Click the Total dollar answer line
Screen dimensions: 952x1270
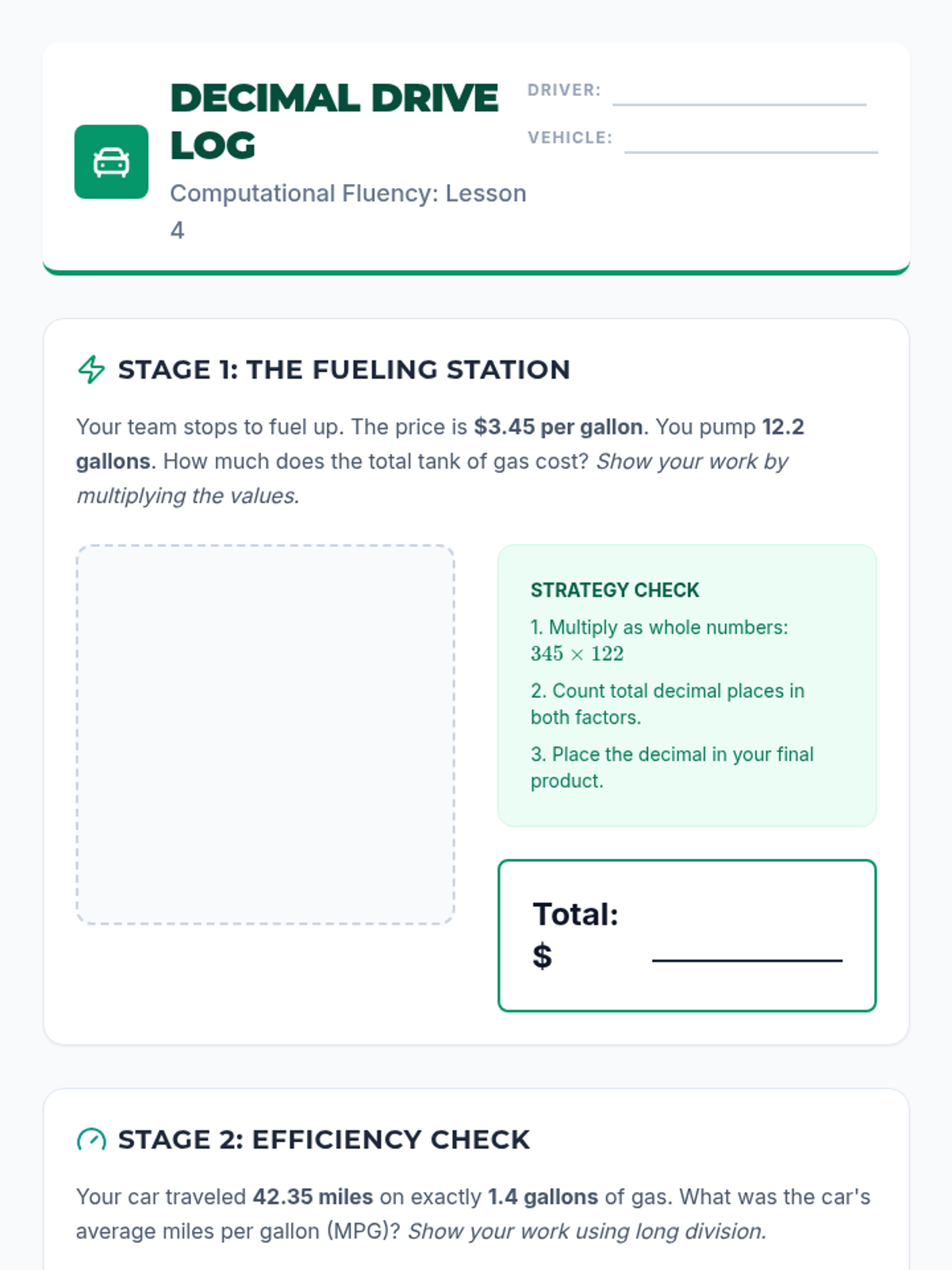[x=747, y=956]
